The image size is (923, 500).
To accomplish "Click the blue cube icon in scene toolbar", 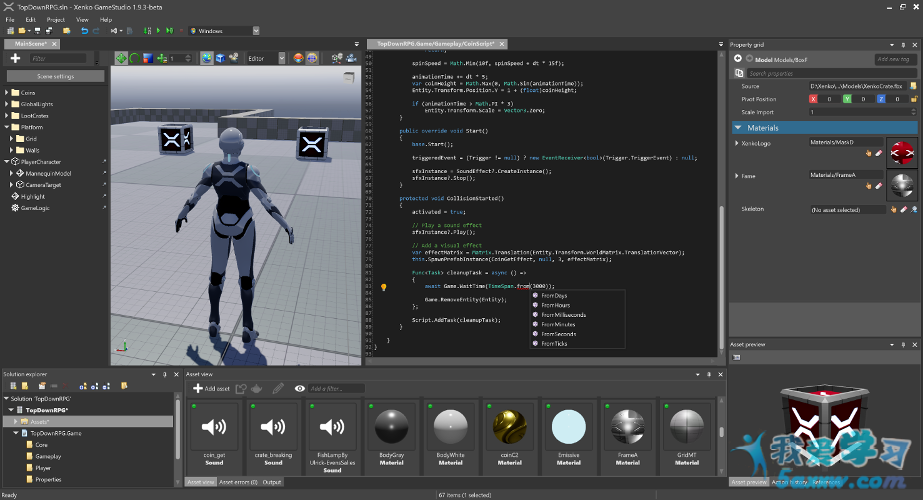I will [221, 58].
